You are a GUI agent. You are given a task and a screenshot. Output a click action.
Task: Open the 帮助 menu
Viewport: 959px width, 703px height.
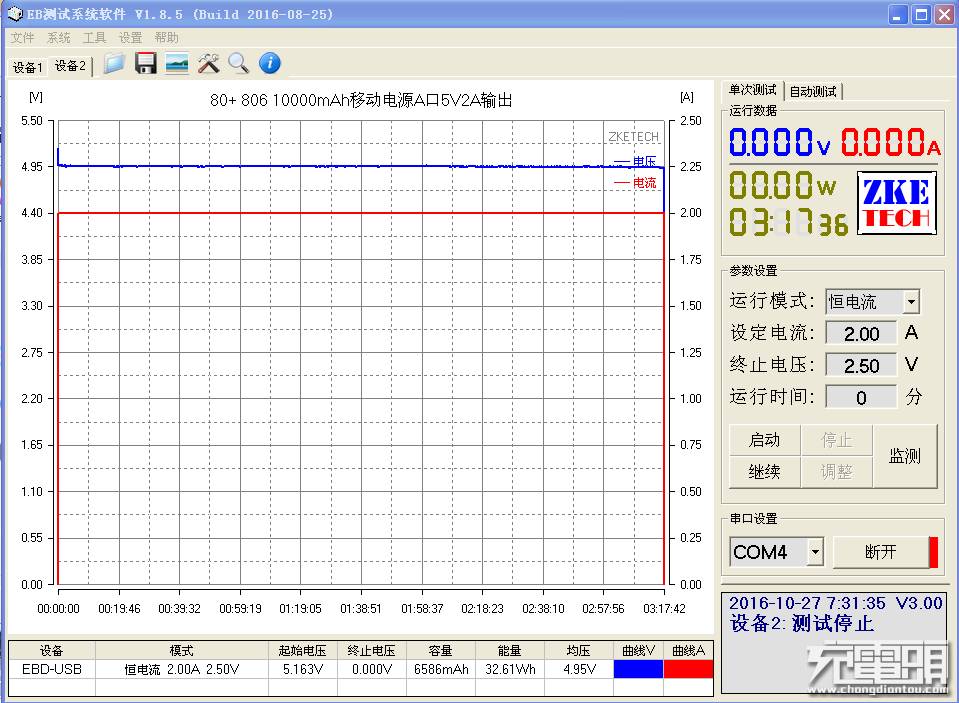click(166, 38)
